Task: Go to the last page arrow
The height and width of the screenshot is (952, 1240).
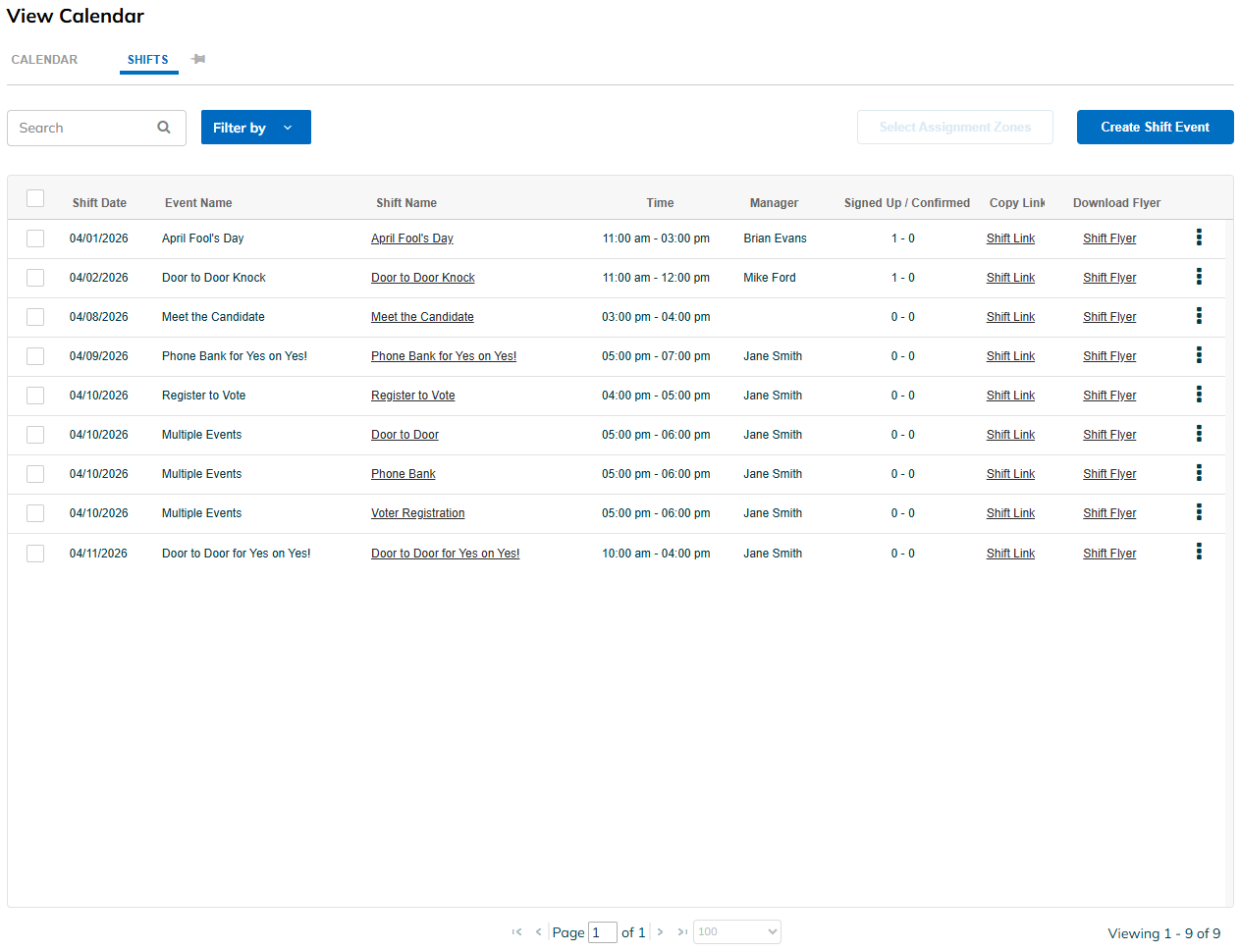Action: click(x=682, y=932)
